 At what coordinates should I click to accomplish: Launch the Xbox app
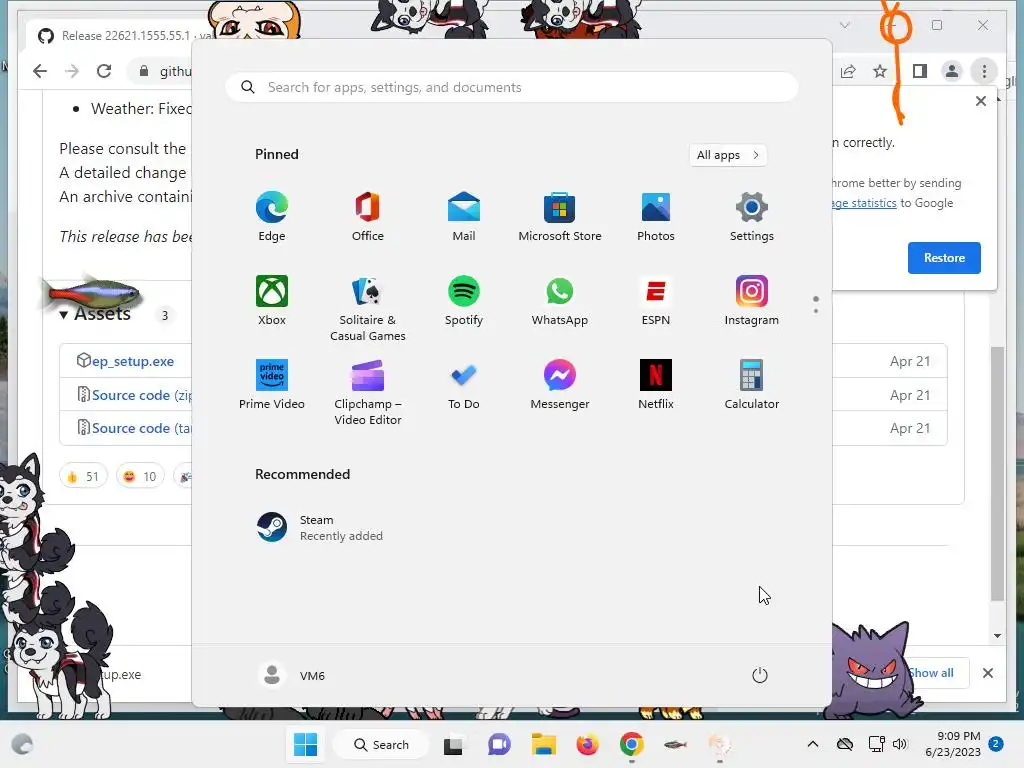click(272, 300)
